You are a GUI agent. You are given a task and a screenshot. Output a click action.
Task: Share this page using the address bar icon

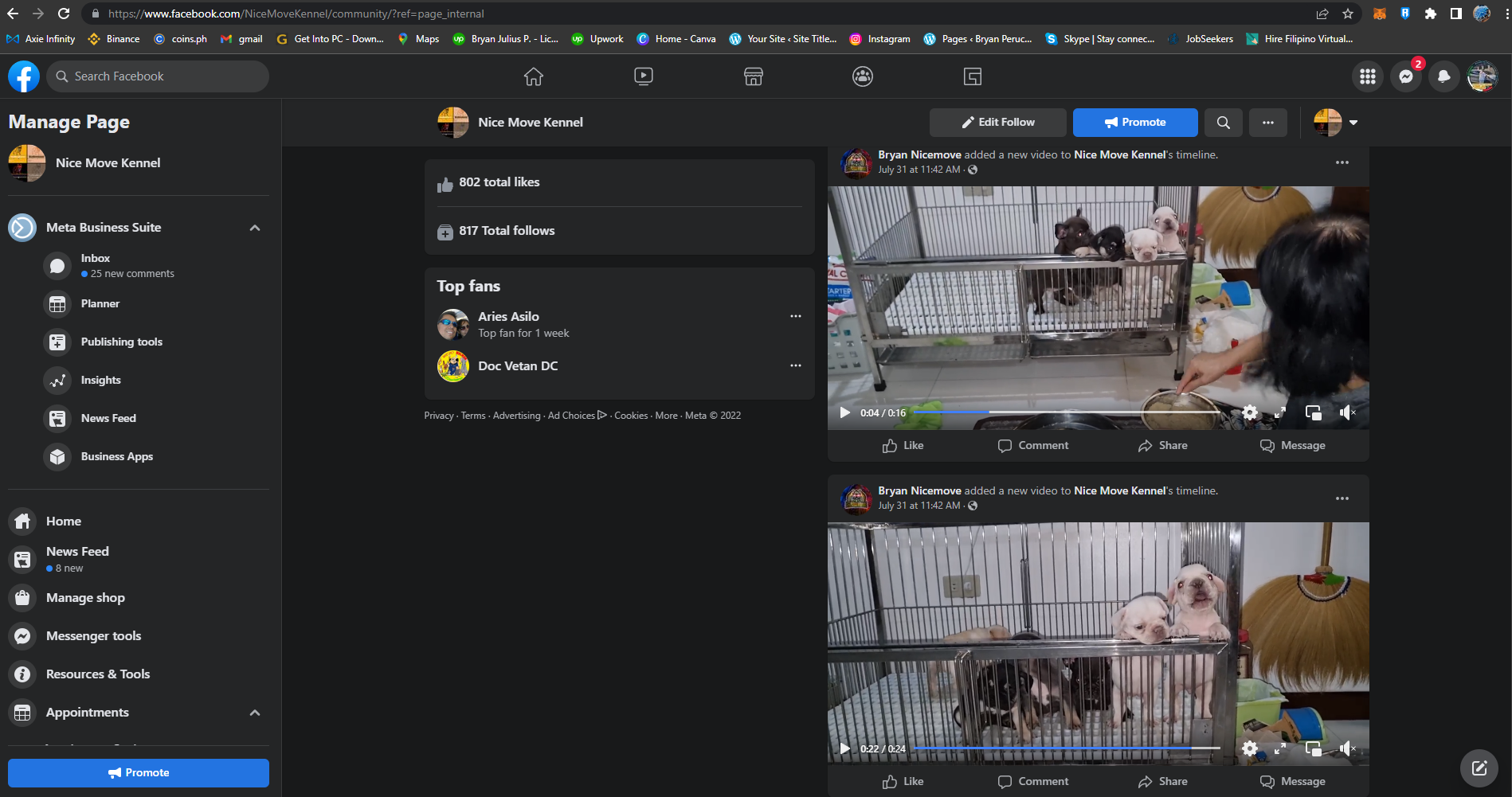click(x=1322, y=14)
